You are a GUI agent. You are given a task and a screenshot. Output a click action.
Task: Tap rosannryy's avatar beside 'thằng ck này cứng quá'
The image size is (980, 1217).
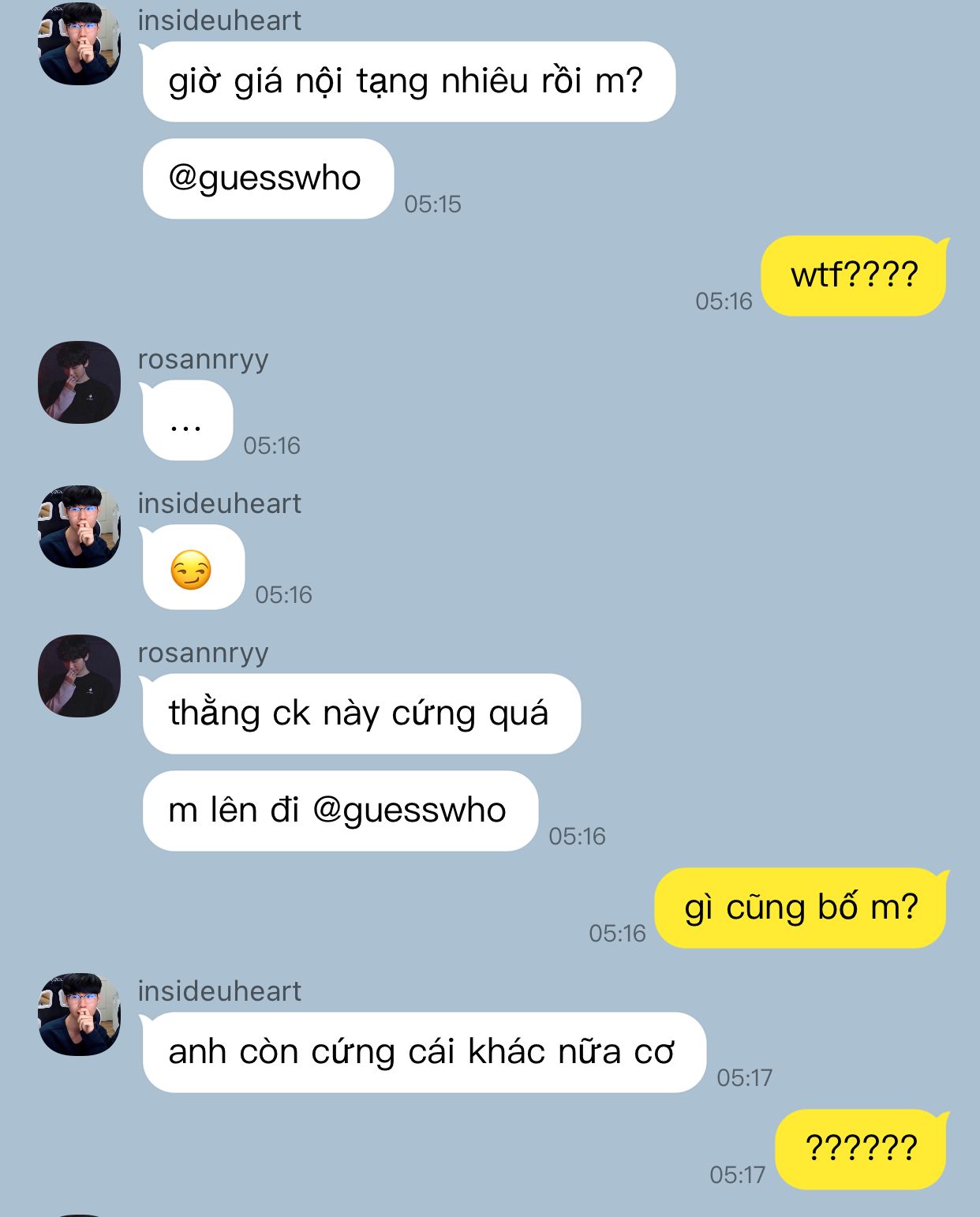[79, 676]
